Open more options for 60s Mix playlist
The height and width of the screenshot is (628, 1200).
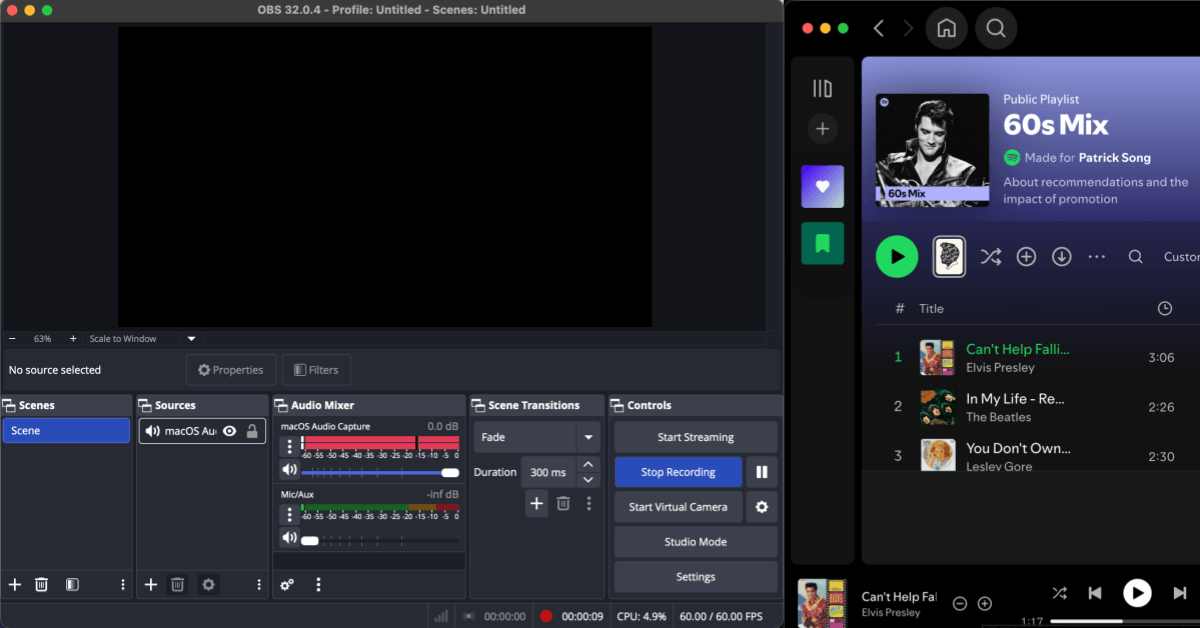1097,257
